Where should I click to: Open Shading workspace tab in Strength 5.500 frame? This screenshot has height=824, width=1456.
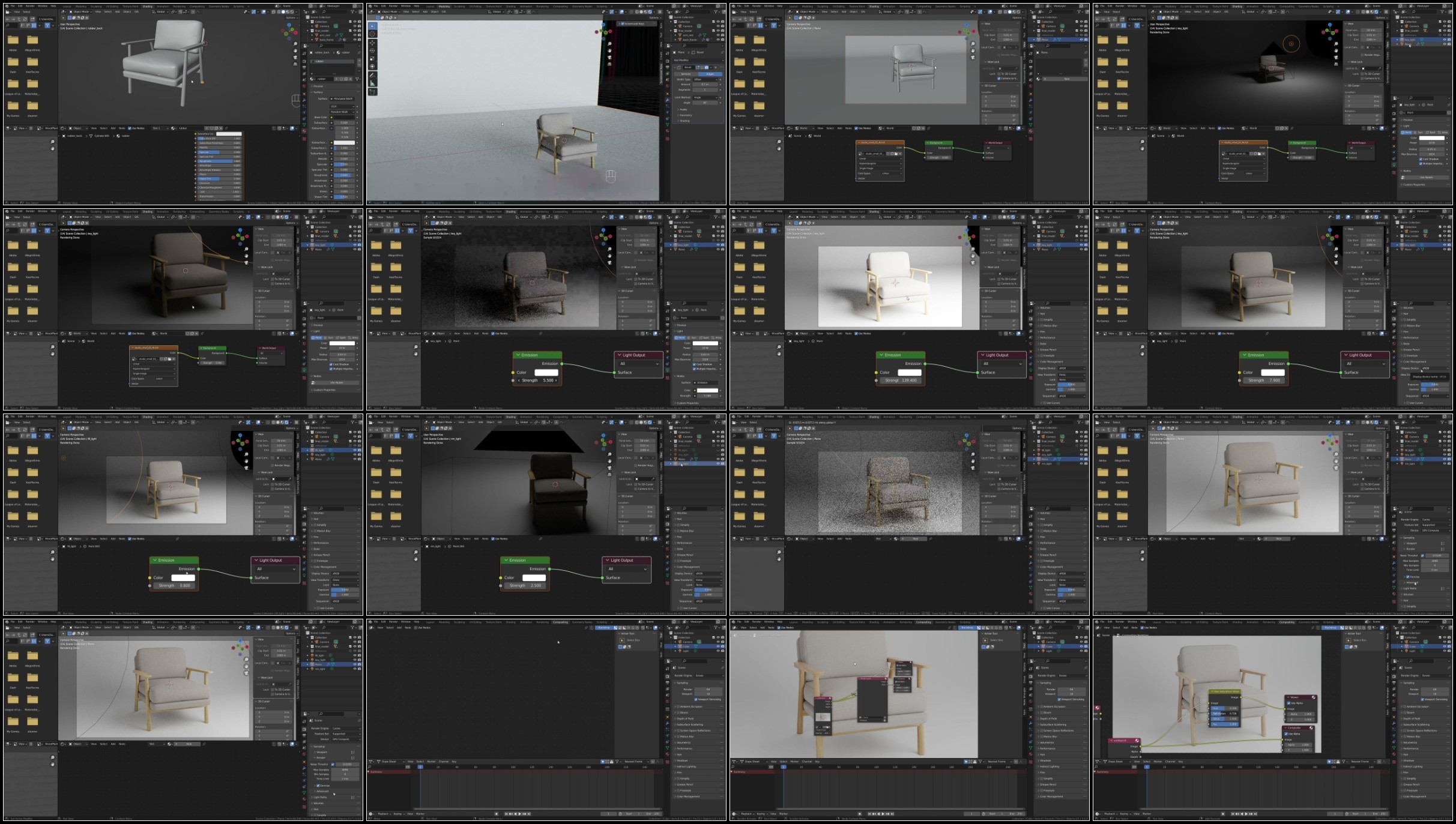[510, 212]
